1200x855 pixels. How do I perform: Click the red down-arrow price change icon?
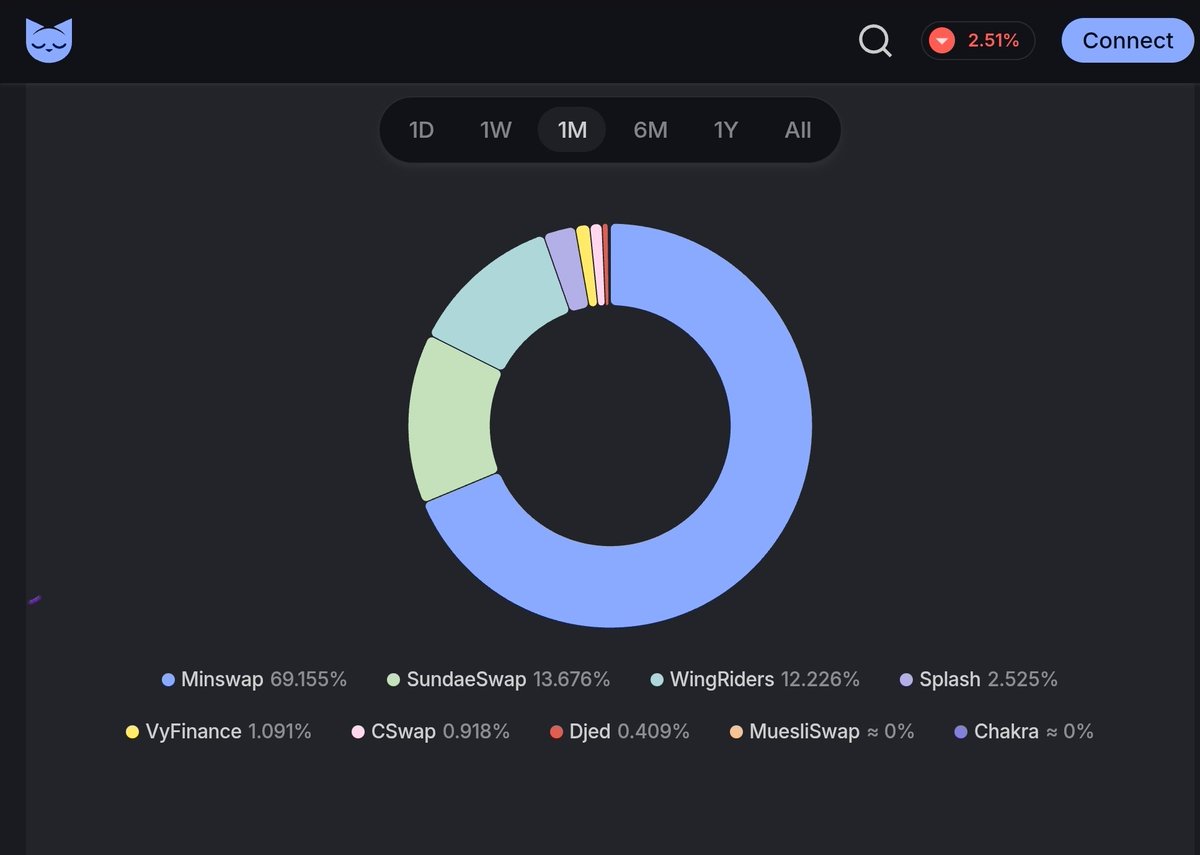coord(941,41)
